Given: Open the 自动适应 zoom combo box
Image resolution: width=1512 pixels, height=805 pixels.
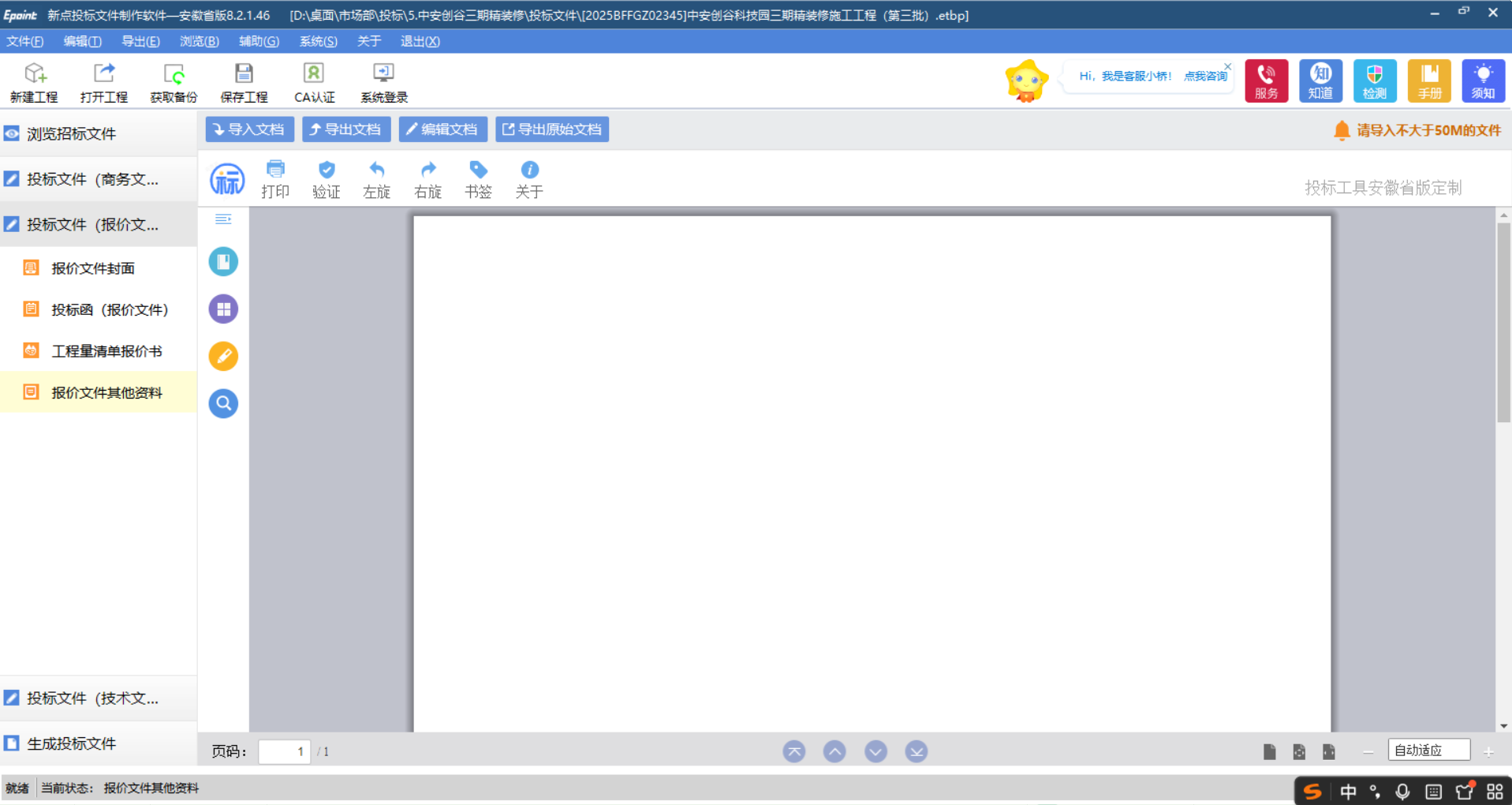Looking at the screenshot, I should pyautogui.click(x=1428, y=751).
